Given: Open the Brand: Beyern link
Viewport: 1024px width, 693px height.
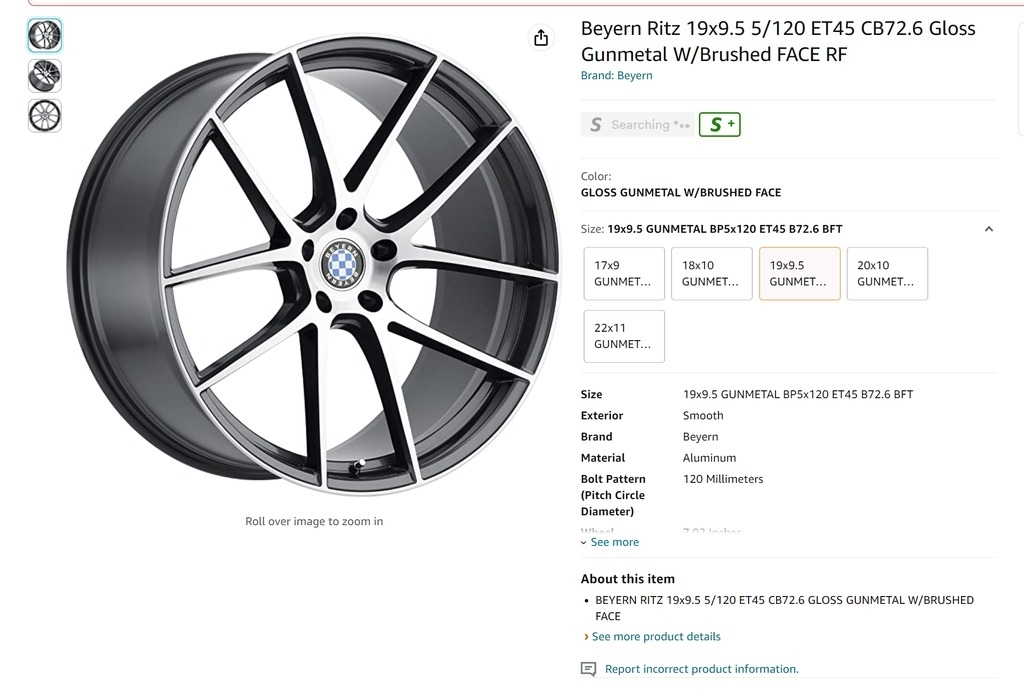Looking at the screenshot, I should tap(616, 76).
